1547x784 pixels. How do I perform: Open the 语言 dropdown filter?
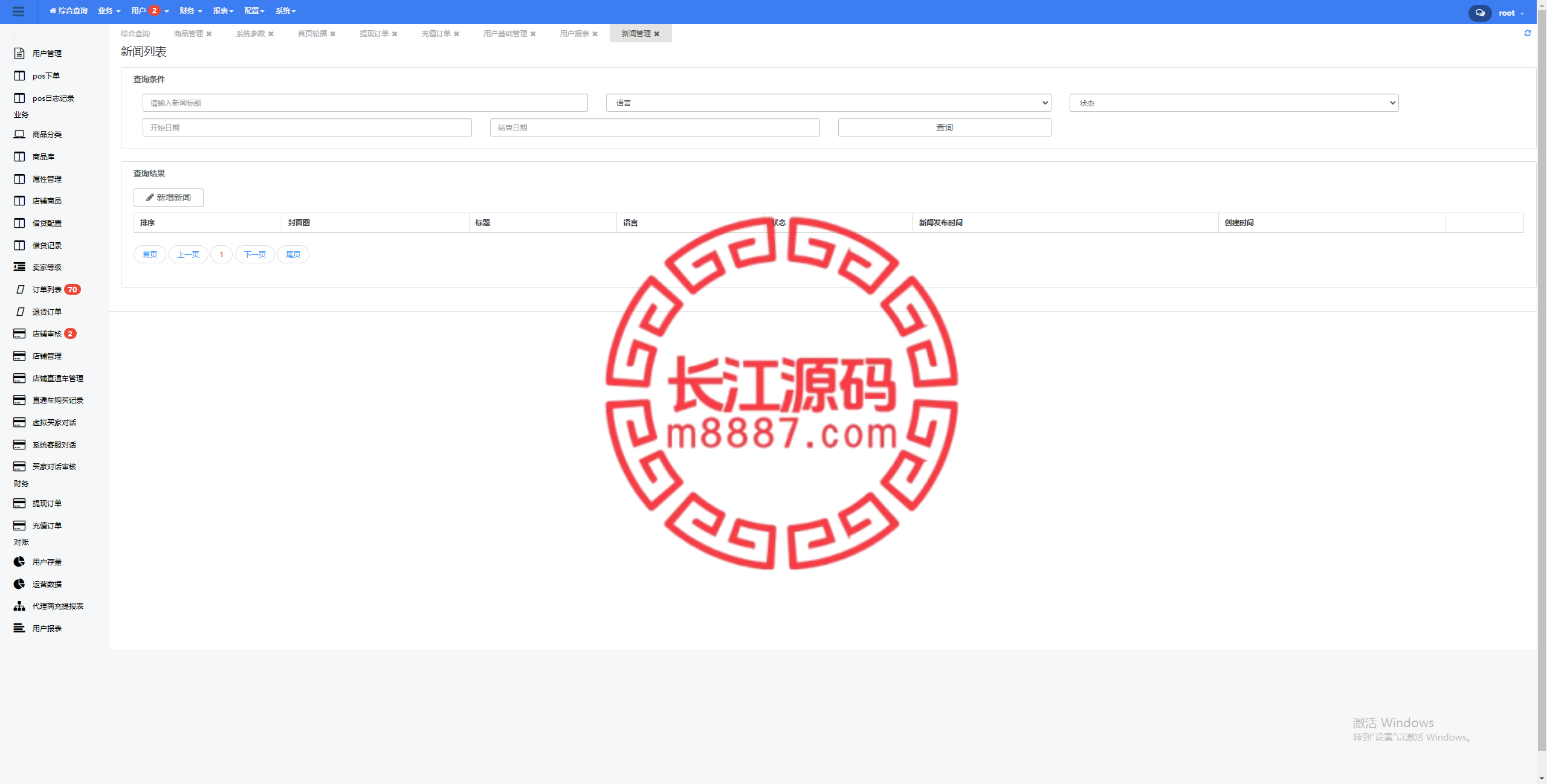click(828, 103)
